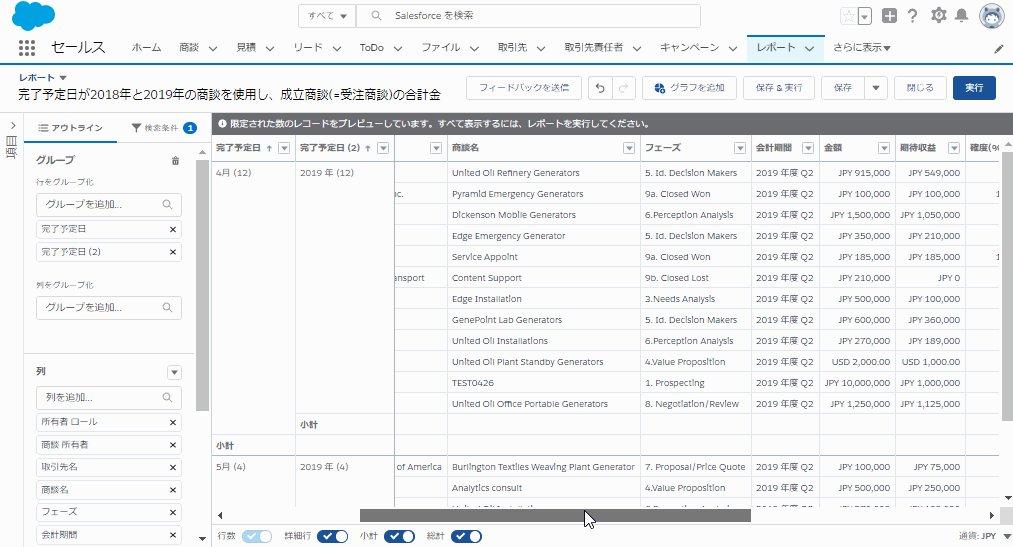Remove the 所有者 ロール column
Image resolution: width=1013 pixels, height=547 pixels.
click(x=172, y=422)
